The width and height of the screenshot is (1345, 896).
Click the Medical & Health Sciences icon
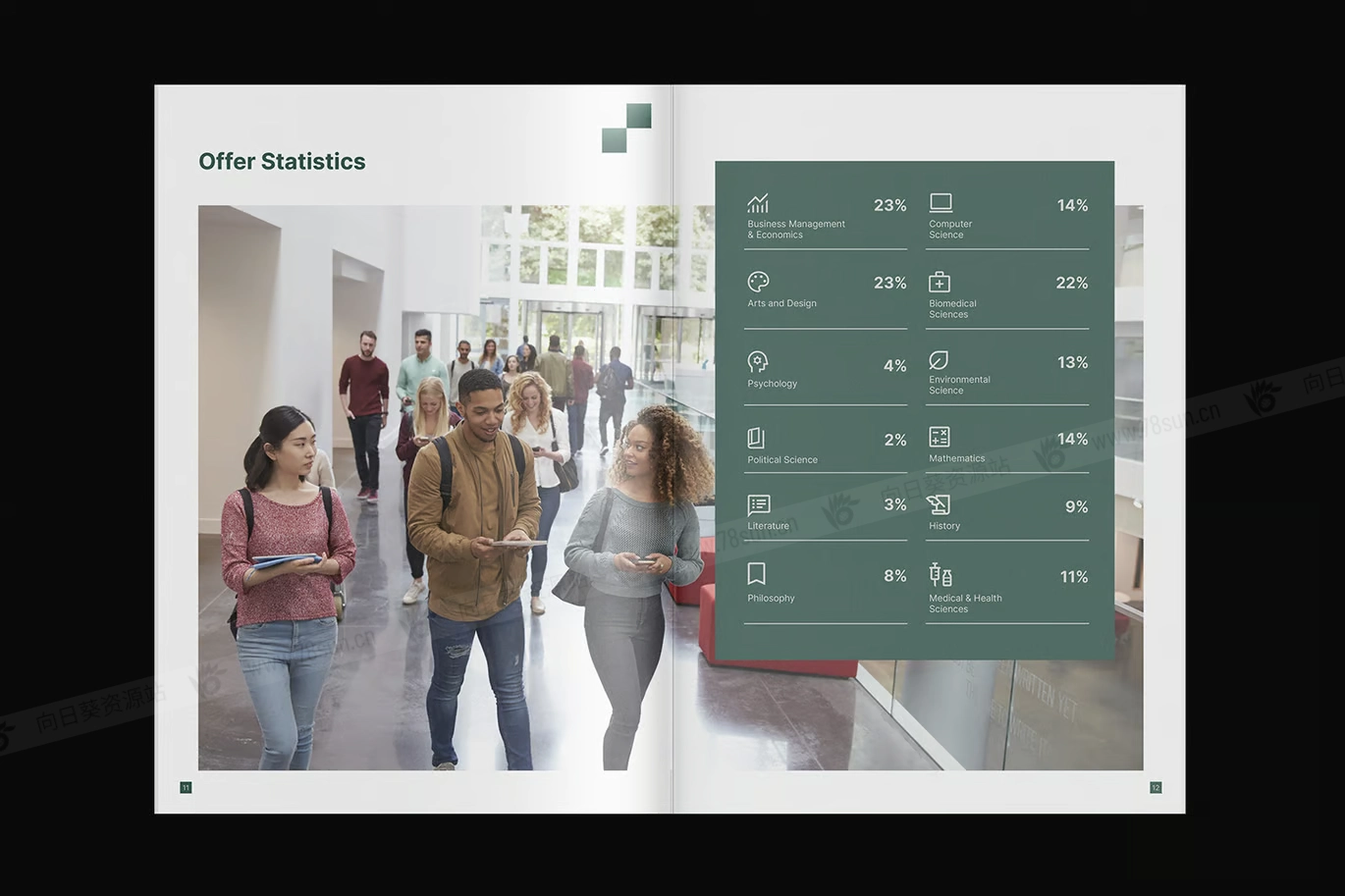click(941, 575)
